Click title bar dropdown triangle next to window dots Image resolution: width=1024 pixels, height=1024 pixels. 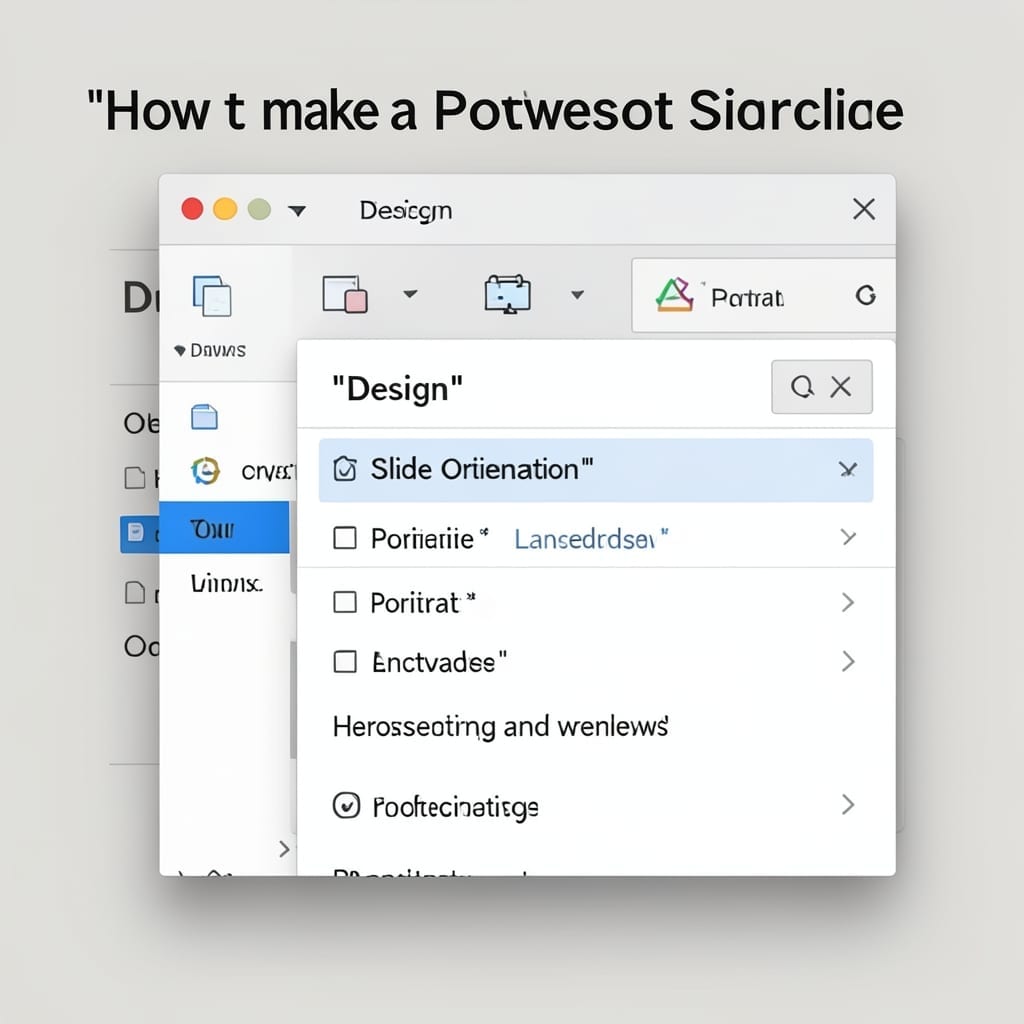[x=297, y=211]
